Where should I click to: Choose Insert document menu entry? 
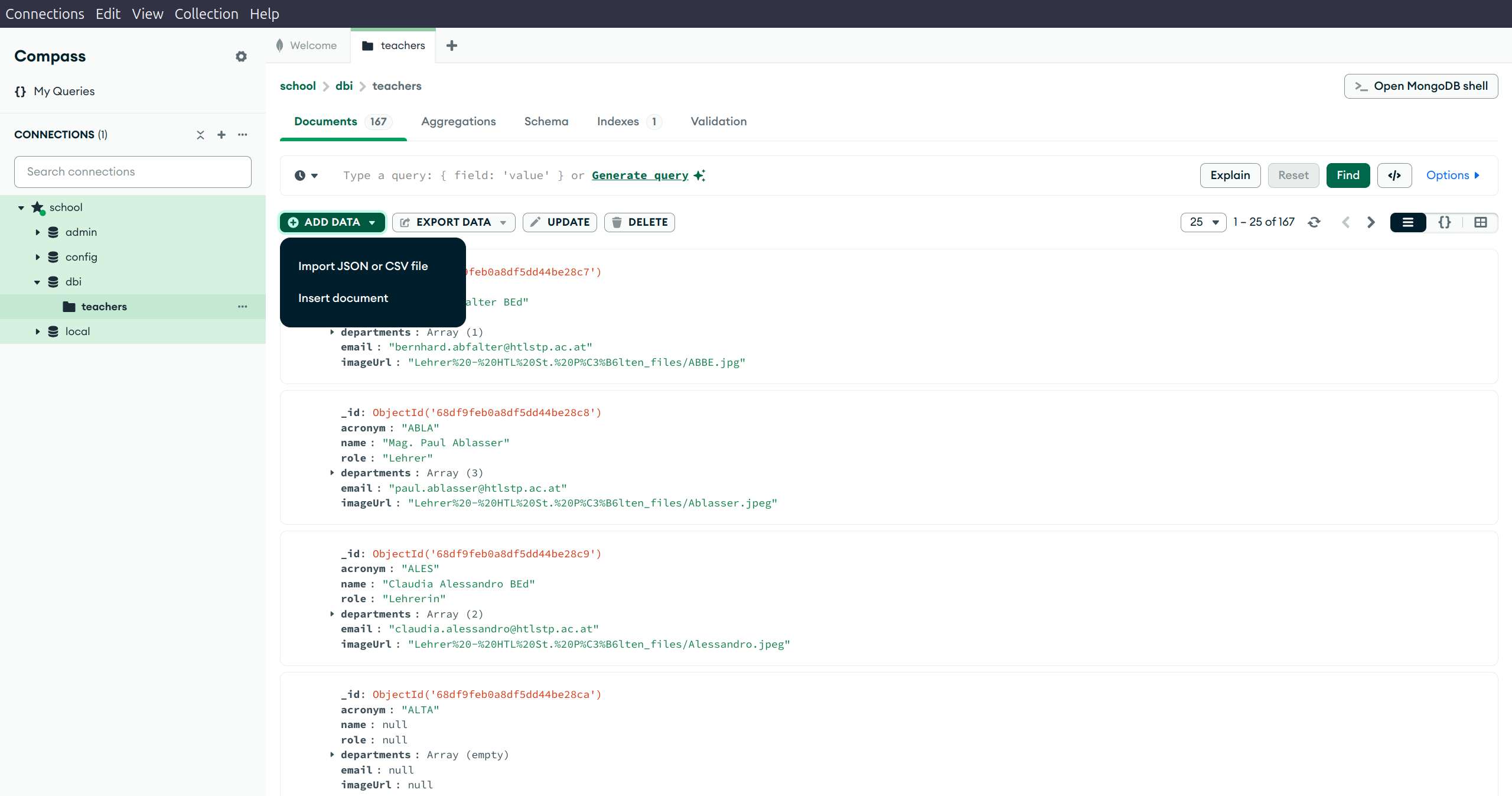(x=343, y=298)
